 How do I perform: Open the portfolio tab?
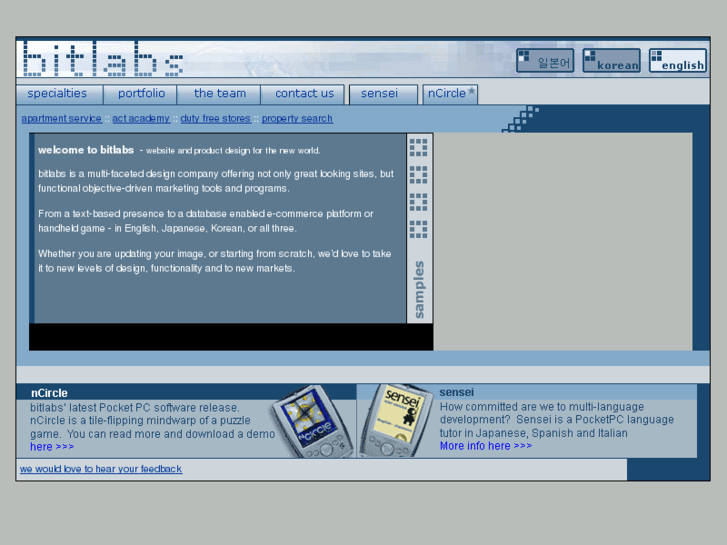click(140, 94)
